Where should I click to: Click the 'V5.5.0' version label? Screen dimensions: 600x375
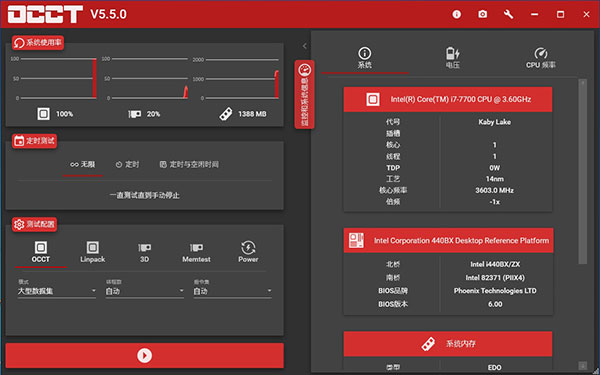click(109, 15)
